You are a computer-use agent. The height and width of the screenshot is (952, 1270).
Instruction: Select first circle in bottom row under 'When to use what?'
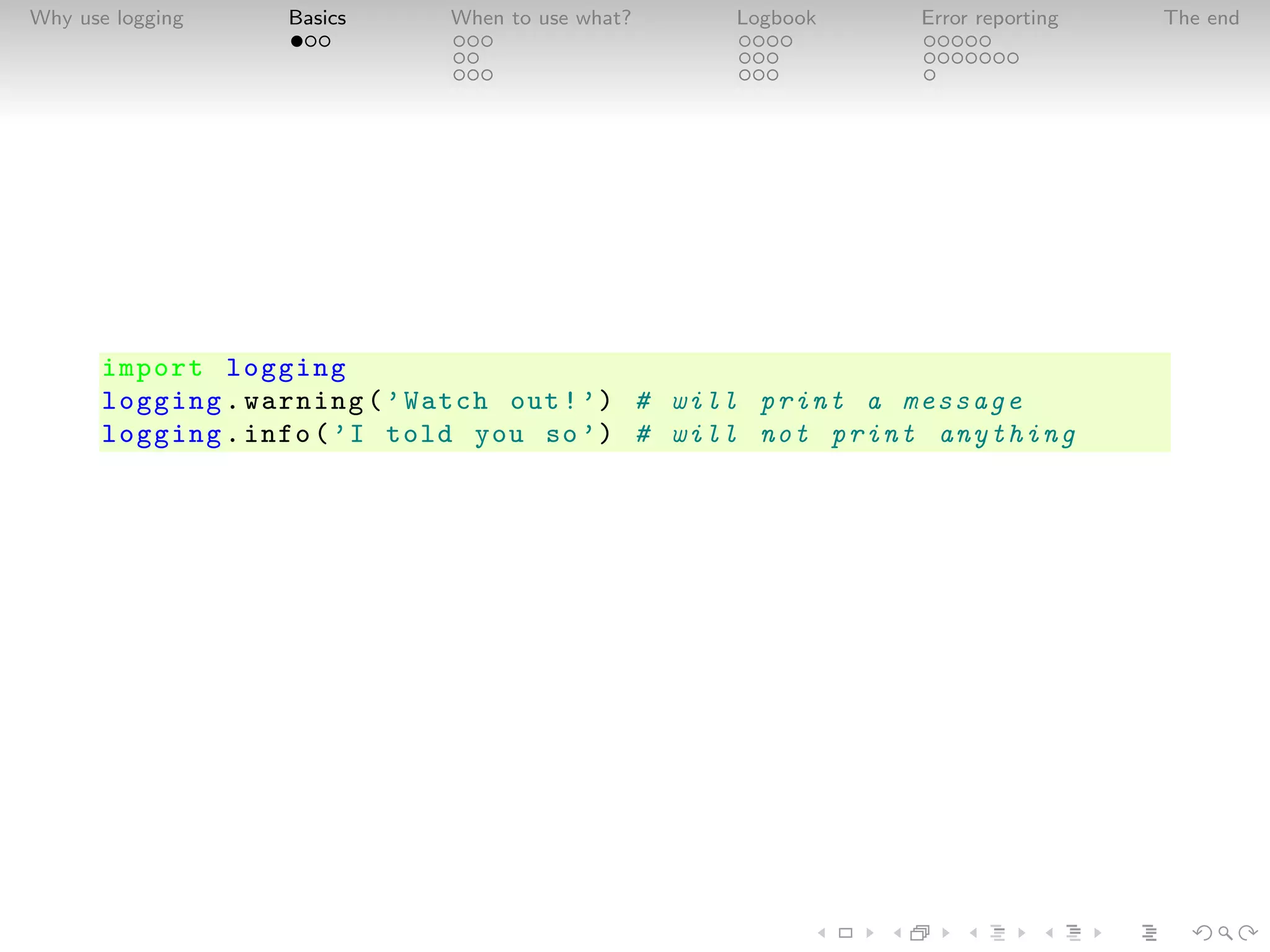(460, 75)
